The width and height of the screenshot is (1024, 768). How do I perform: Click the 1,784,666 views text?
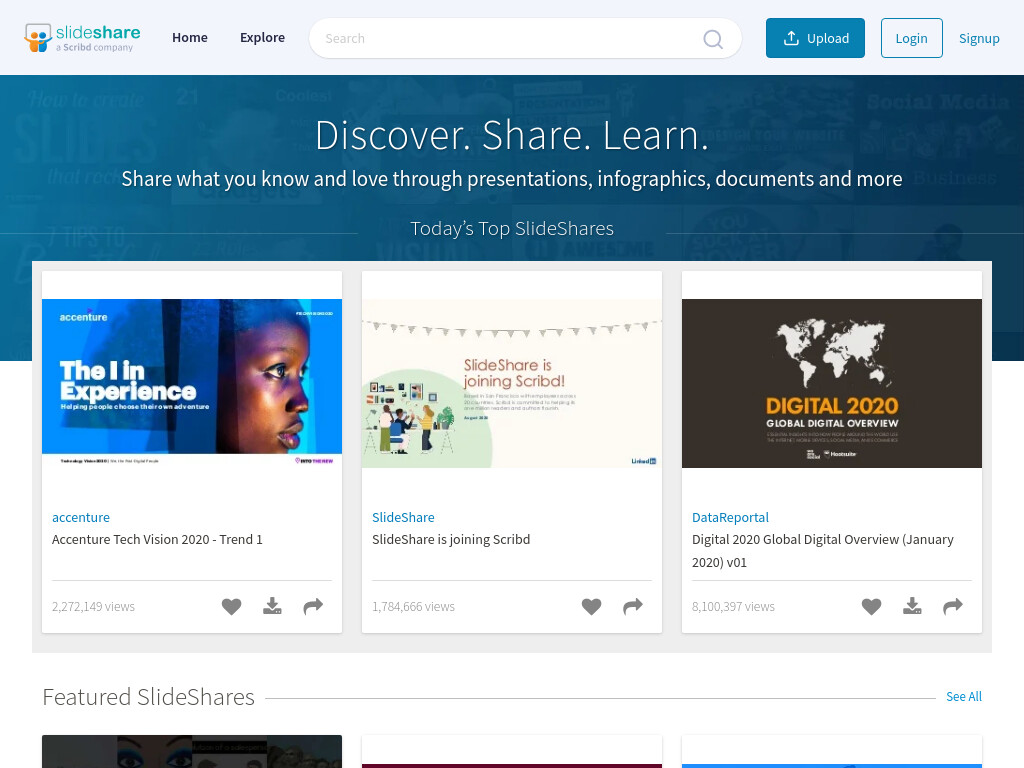(x=413, y=607)
